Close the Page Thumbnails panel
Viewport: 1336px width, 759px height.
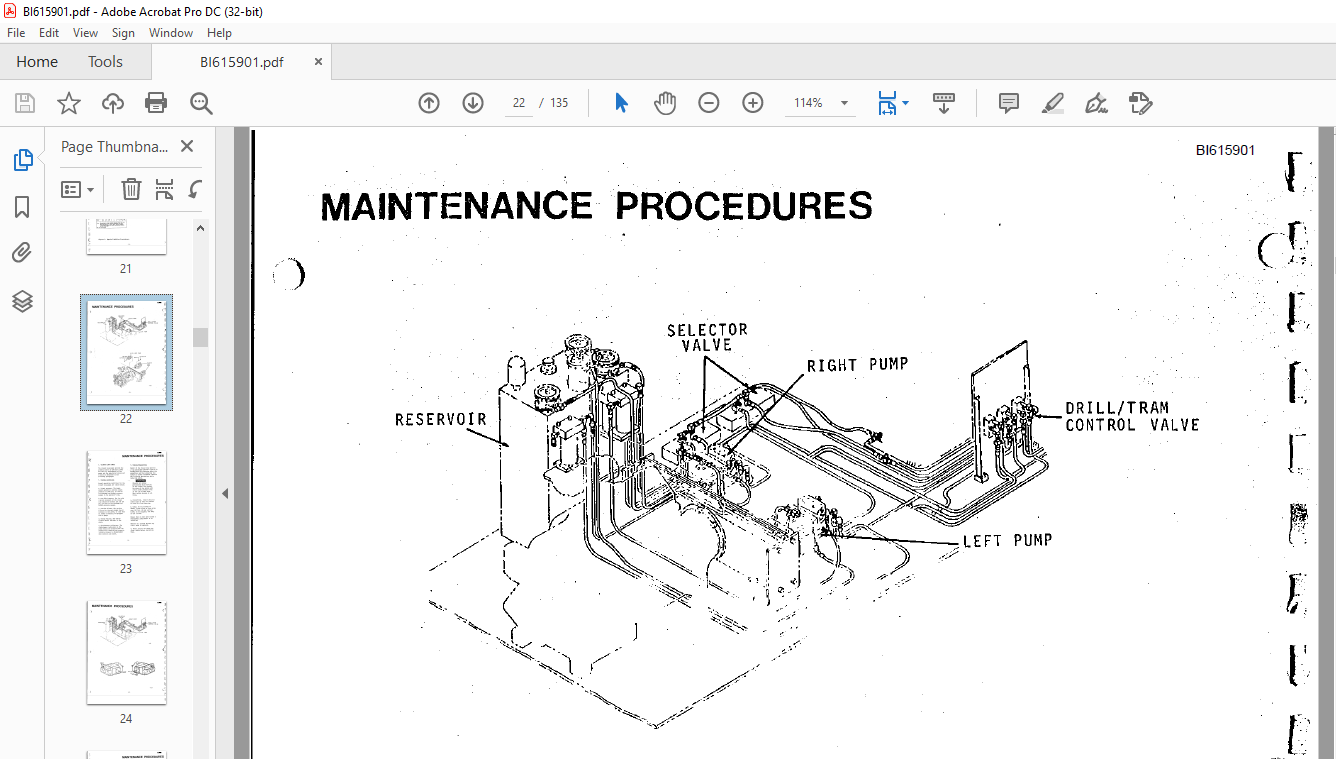(x=187, y=146)
